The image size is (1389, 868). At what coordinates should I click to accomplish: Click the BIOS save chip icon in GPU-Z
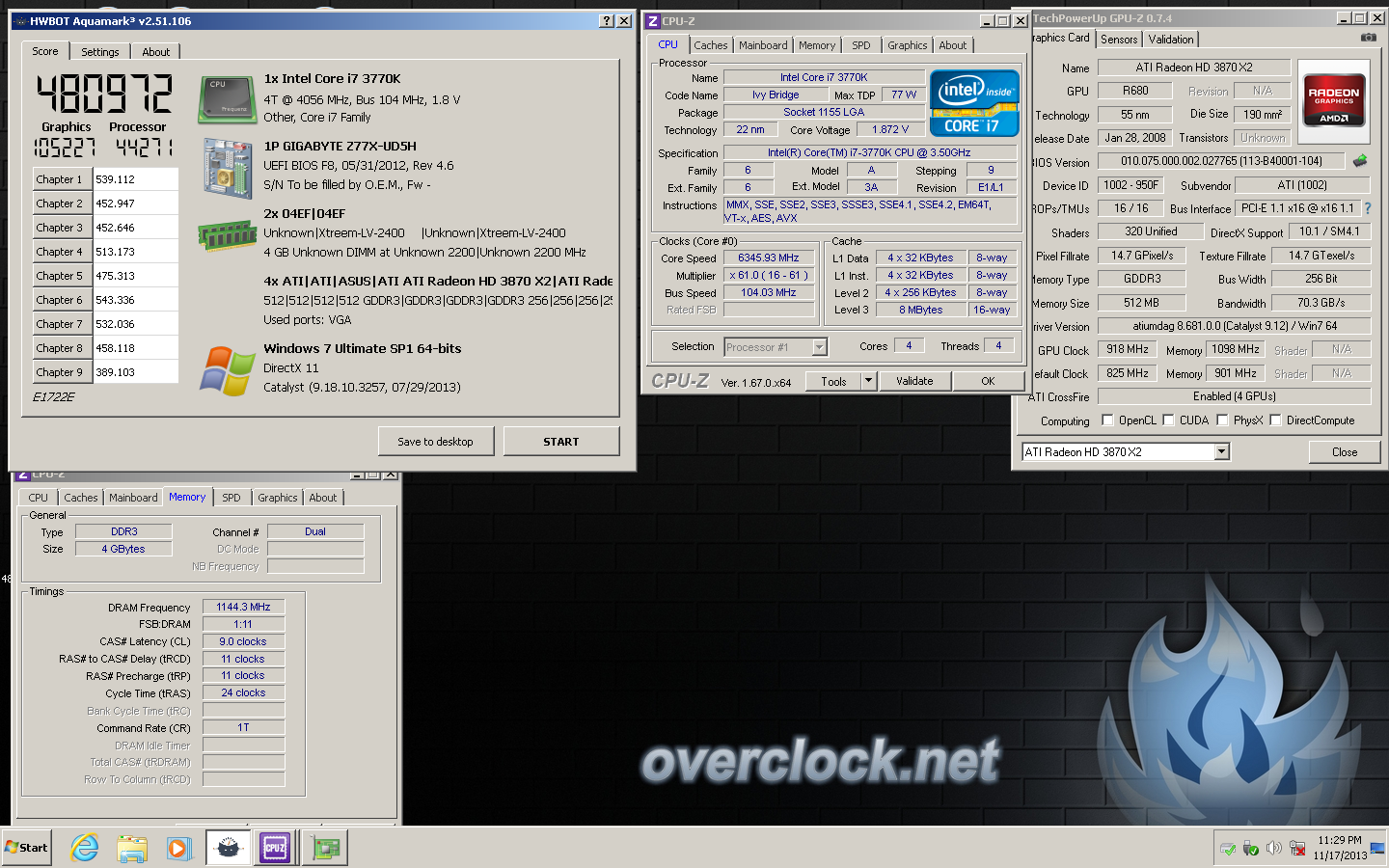tap(1360, 161)
